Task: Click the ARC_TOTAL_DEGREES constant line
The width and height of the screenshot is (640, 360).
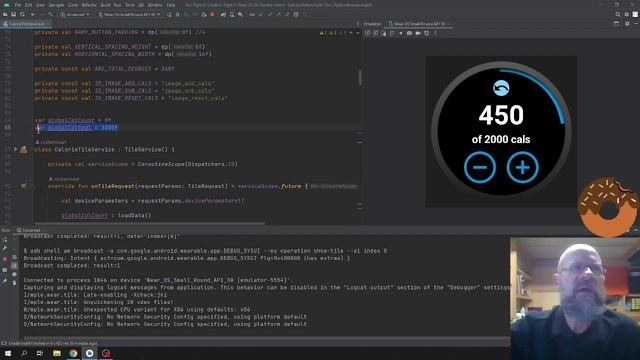Action: [x=104, y=69]
